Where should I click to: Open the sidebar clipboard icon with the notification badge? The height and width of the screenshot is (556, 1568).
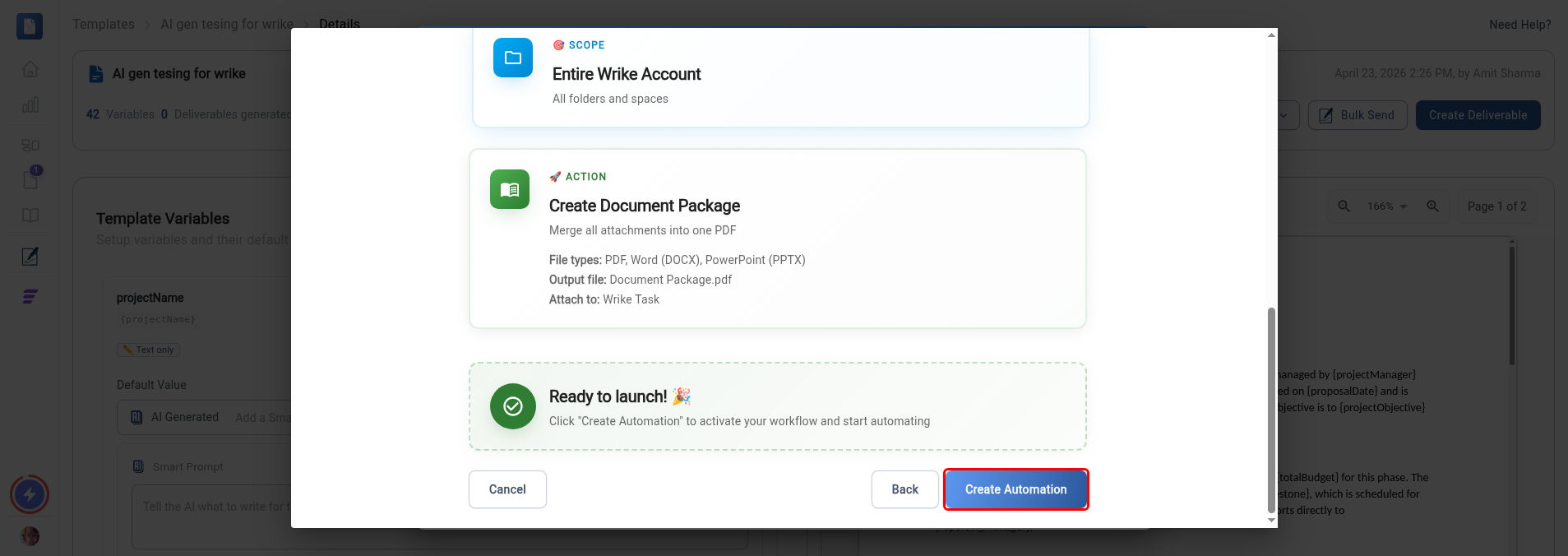point(30,178)
